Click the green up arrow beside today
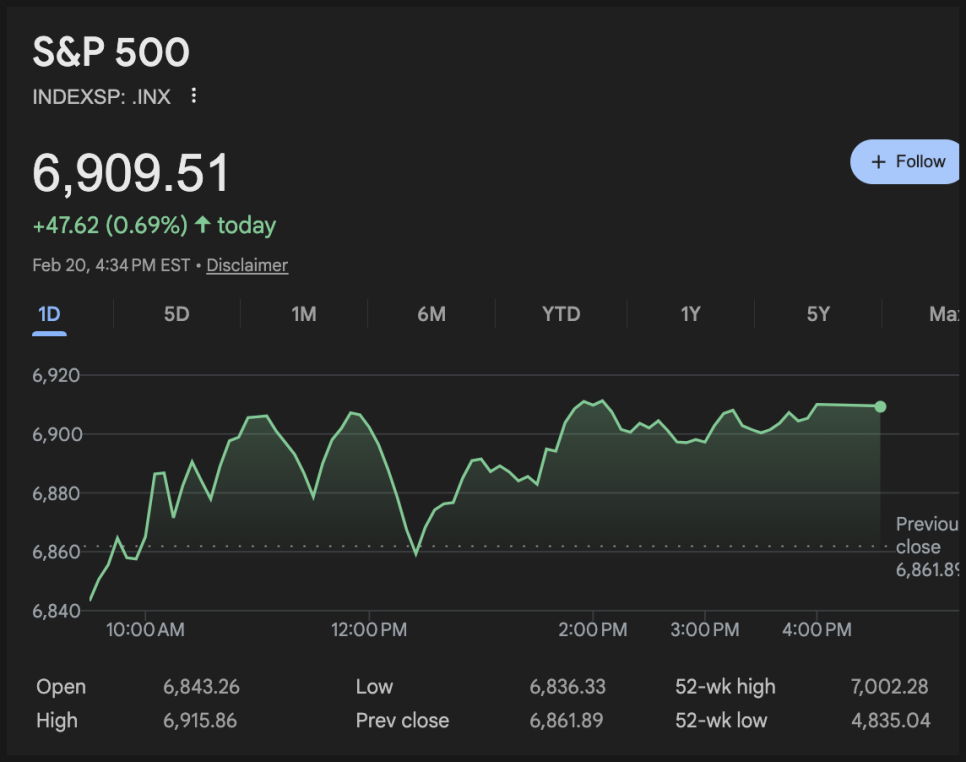Screen dimensions: 966x762 point(203,225)
